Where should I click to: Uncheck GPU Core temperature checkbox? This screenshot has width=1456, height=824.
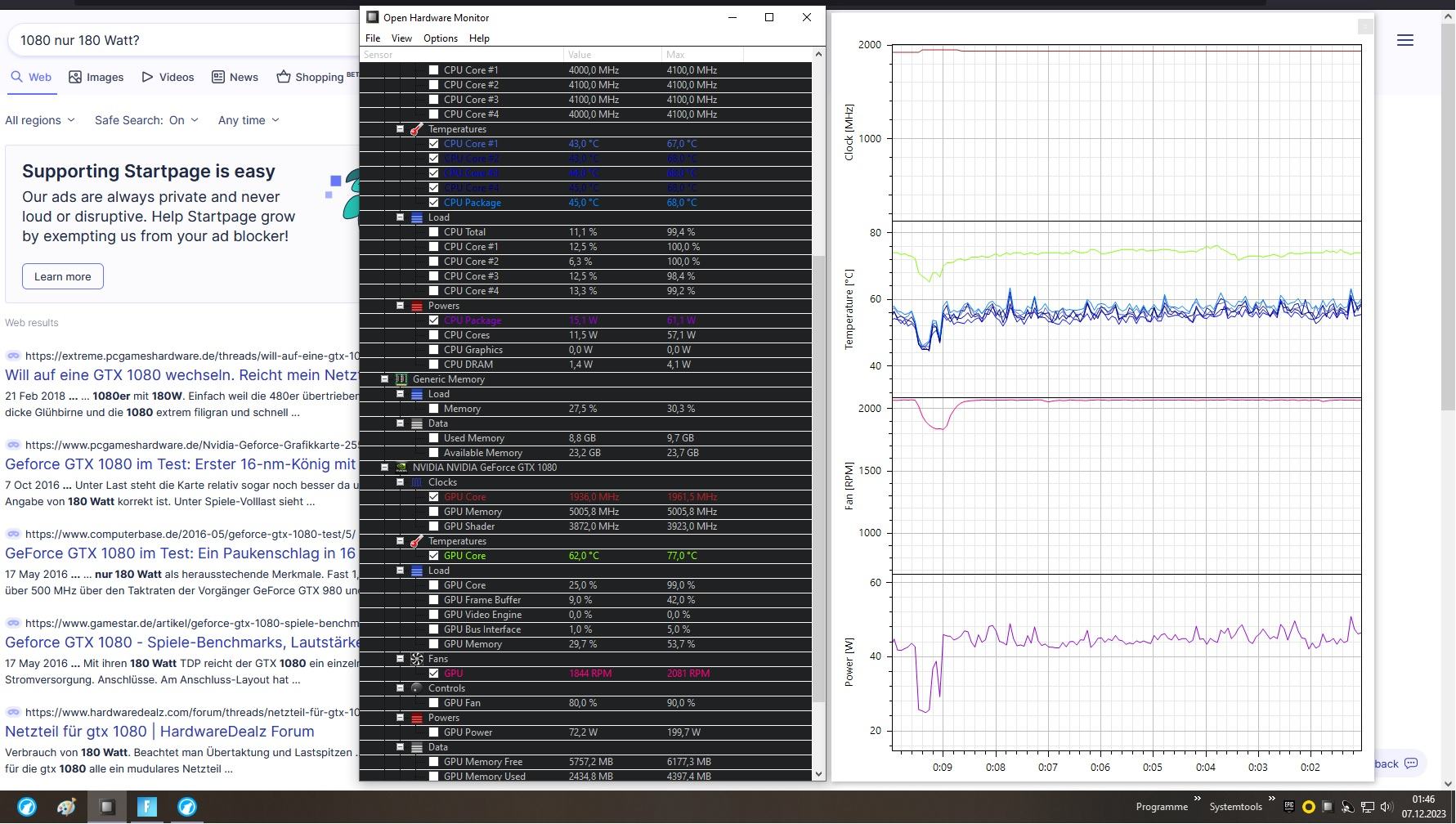pyautogui.click(x=434, y=556)
